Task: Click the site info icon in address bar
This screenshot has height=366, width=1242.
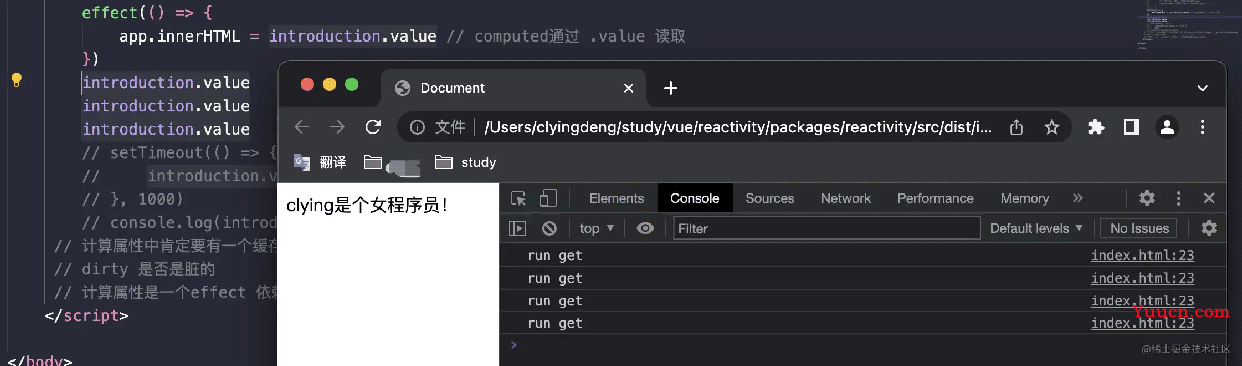Action: 418,127
